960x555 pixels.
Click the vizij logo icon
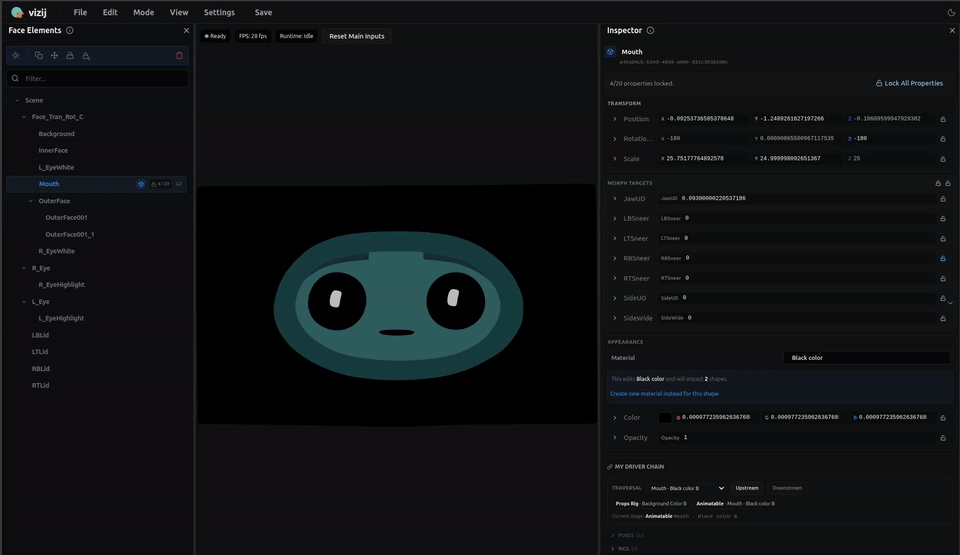pyautogui.click(x=17, y=12)
